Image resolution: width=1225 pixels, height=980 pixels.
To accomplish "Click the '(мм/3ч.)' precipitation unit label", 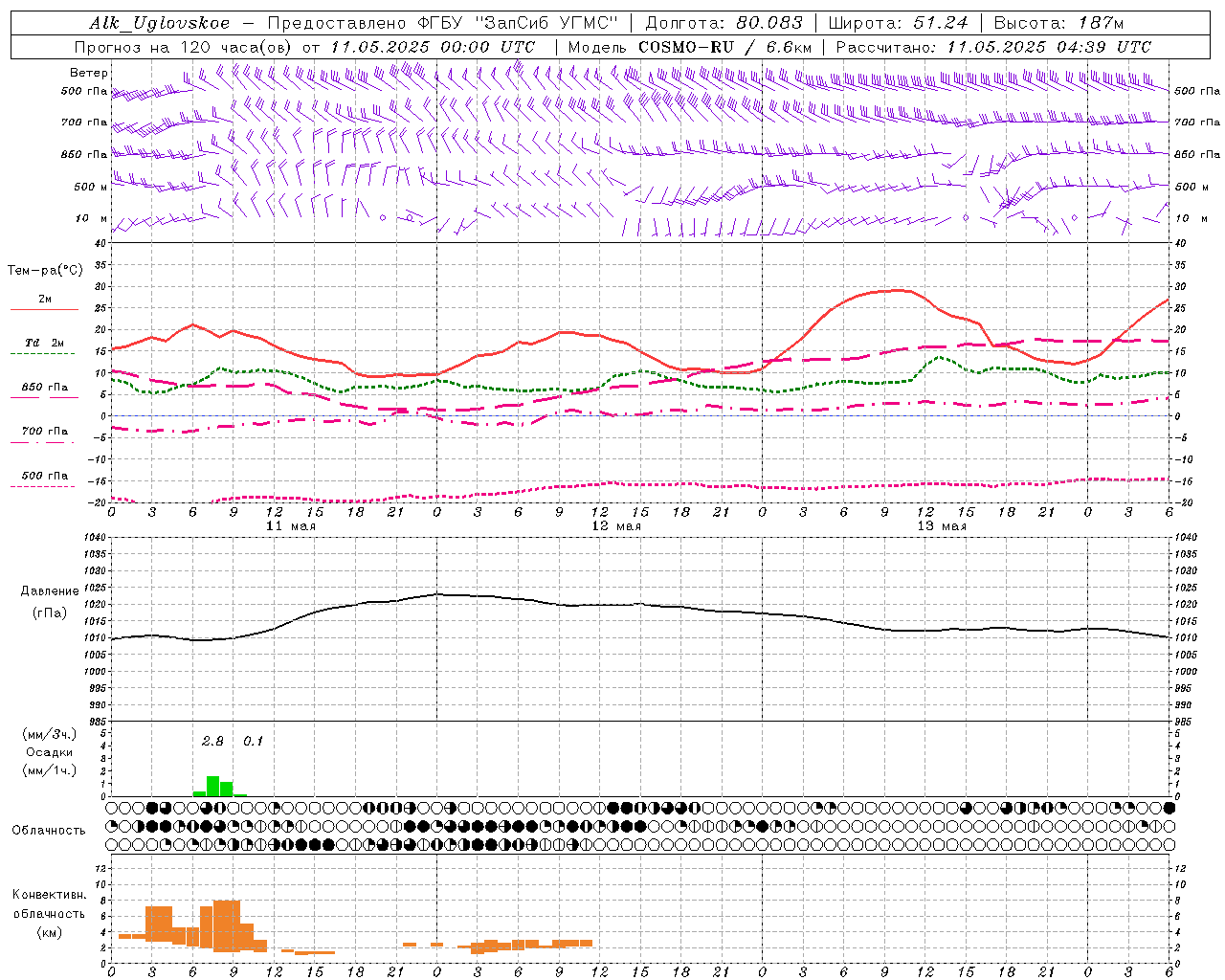I will click(x=50, y=734).
